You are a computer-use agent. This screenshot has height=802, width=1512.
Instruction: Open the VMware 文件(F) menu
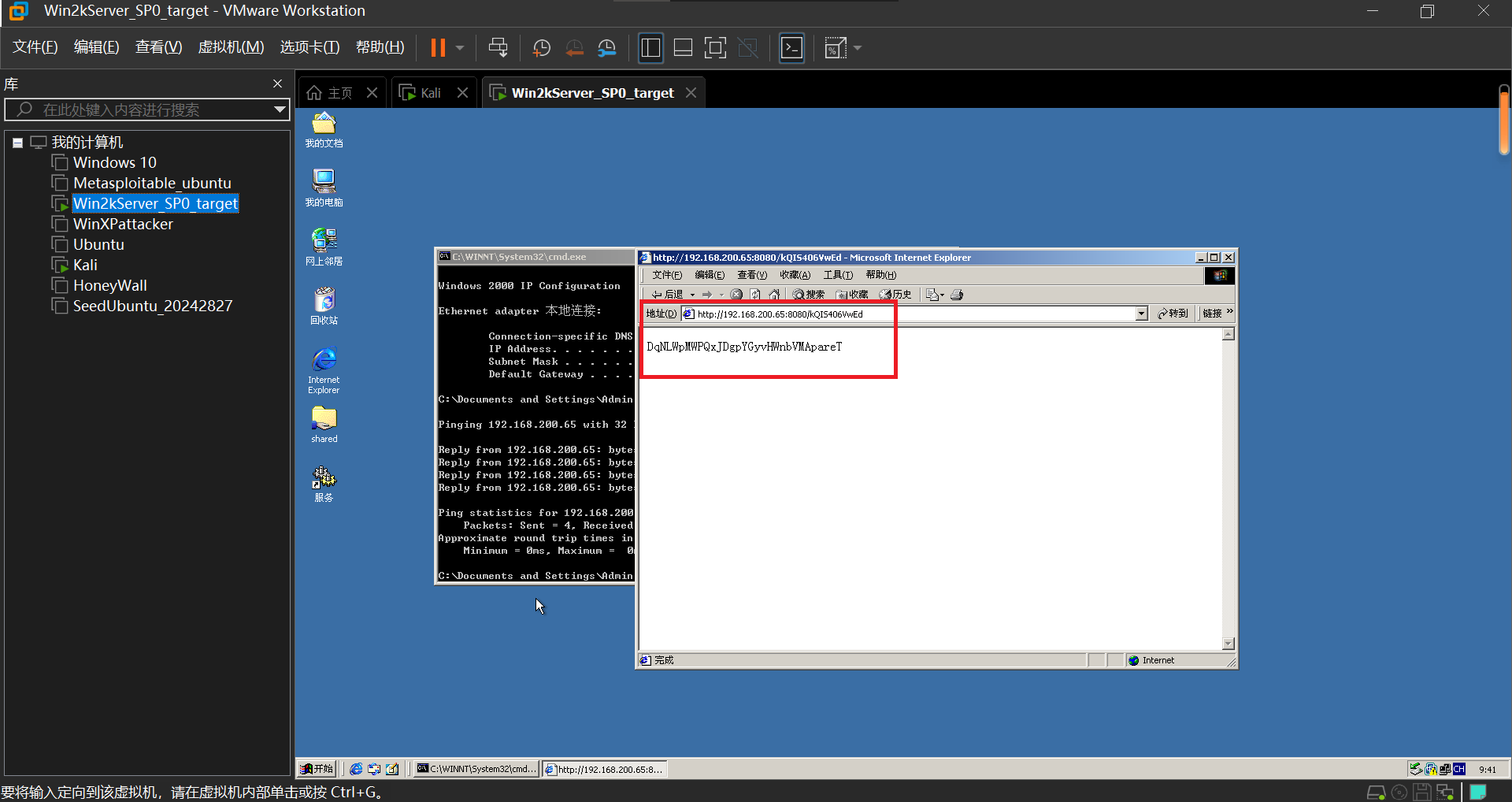tap(35, 47)
